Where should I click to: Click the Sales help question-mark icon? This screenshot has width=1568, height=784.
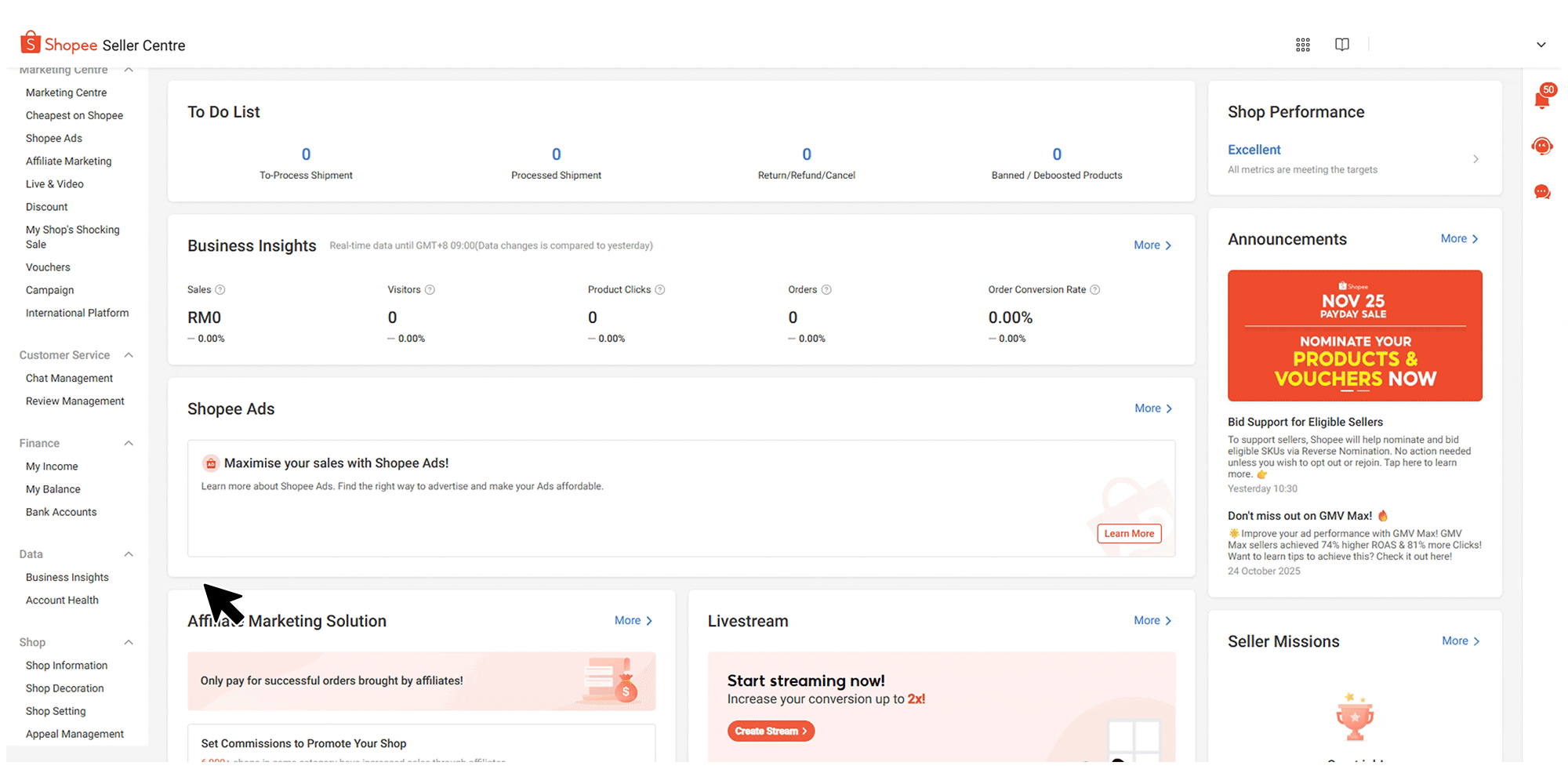pos(220,290)
